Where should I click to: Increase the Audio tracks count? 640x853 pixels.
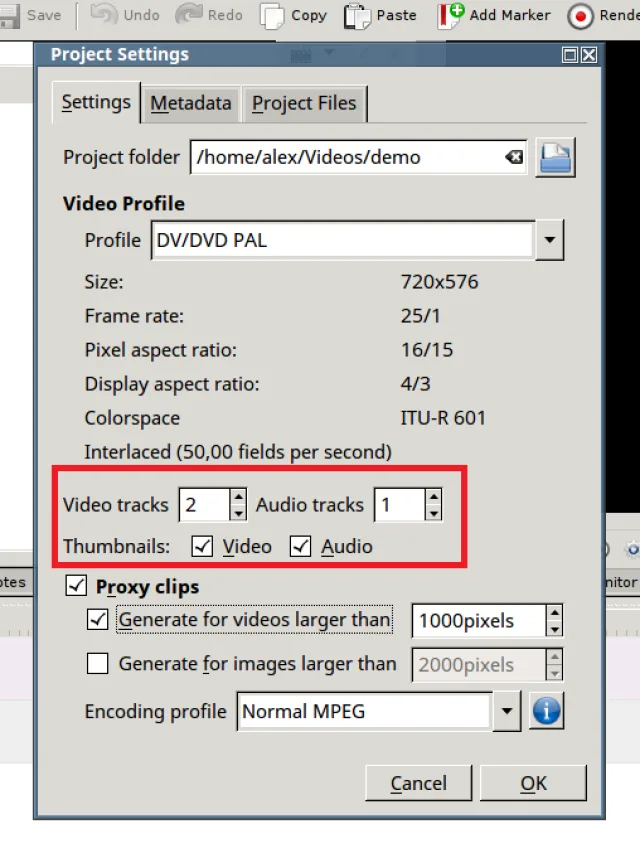point(433,497)
